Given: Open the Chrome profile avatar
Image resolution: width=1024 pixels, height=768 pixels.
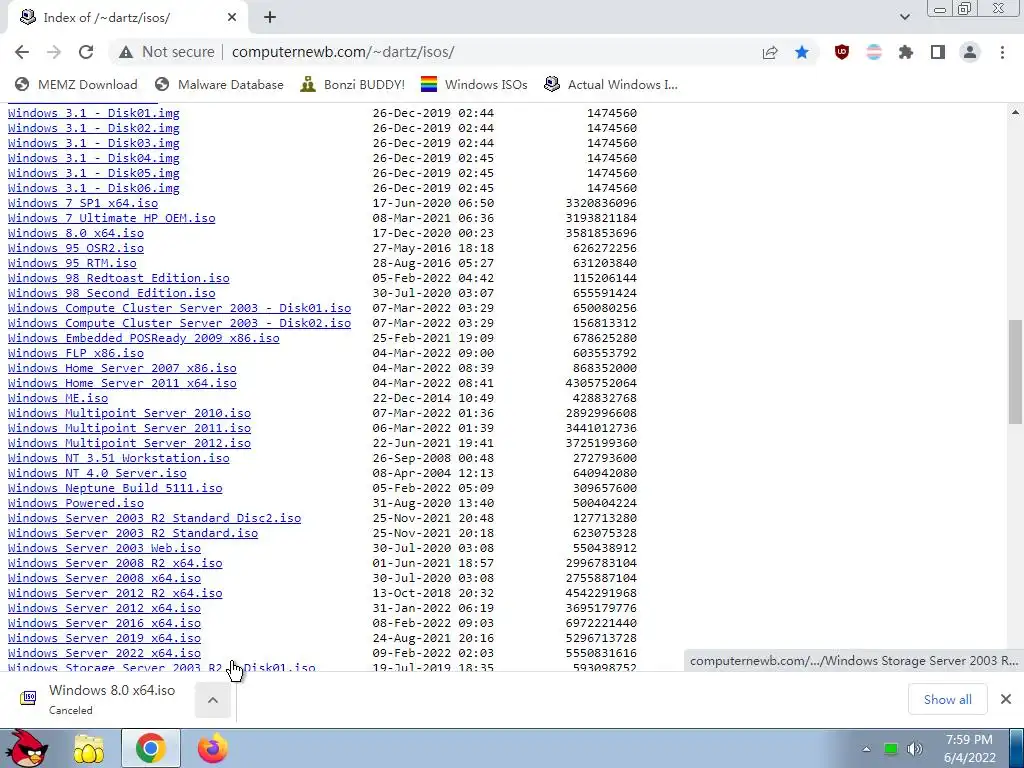Looking at the screenshot, I should pyautogui.click(x=970, y=52).
